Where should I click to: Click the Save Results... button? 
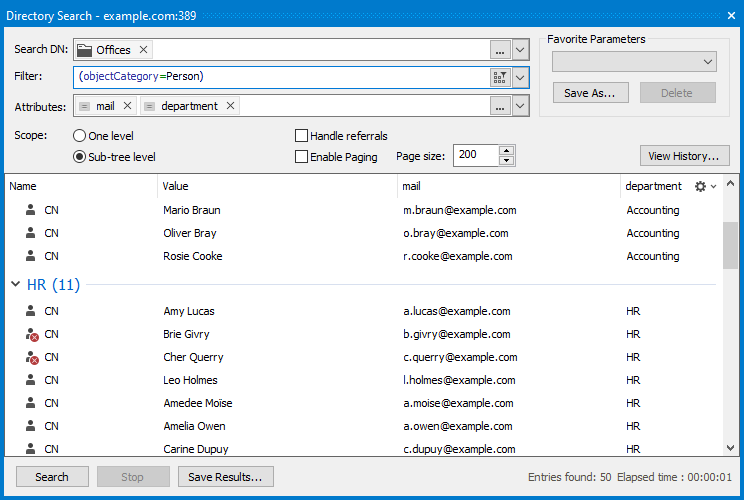click(x=225, y=477)
